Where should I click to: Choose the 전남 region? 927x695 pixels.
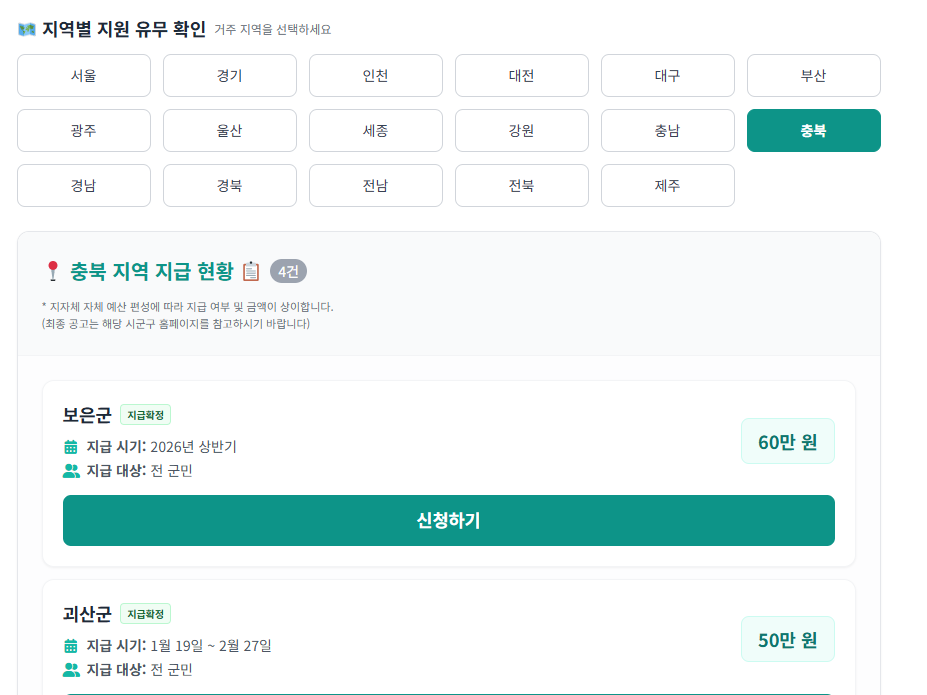[x=376, y=186]
